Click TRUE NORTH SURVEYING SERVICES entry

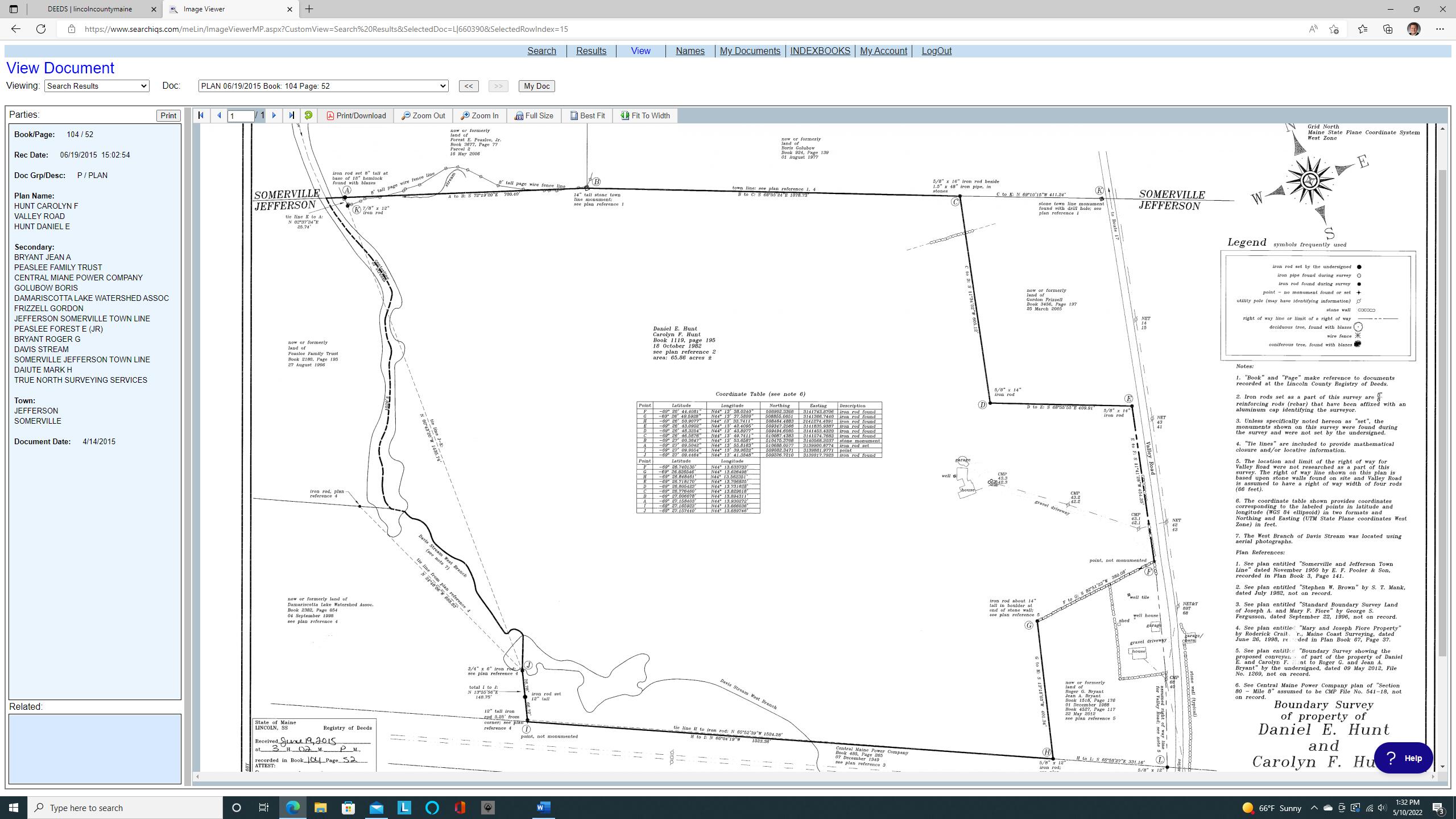[81, 380]
